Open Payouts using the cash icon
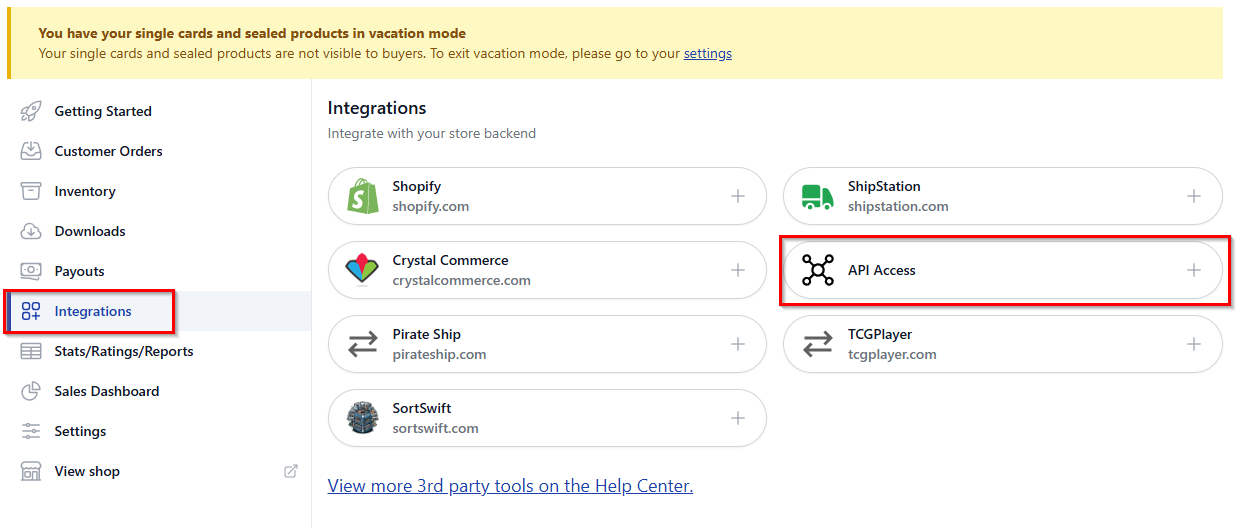Image resolution: width=1244 pixels, height=528 pixels. click(x=31, y=271)
